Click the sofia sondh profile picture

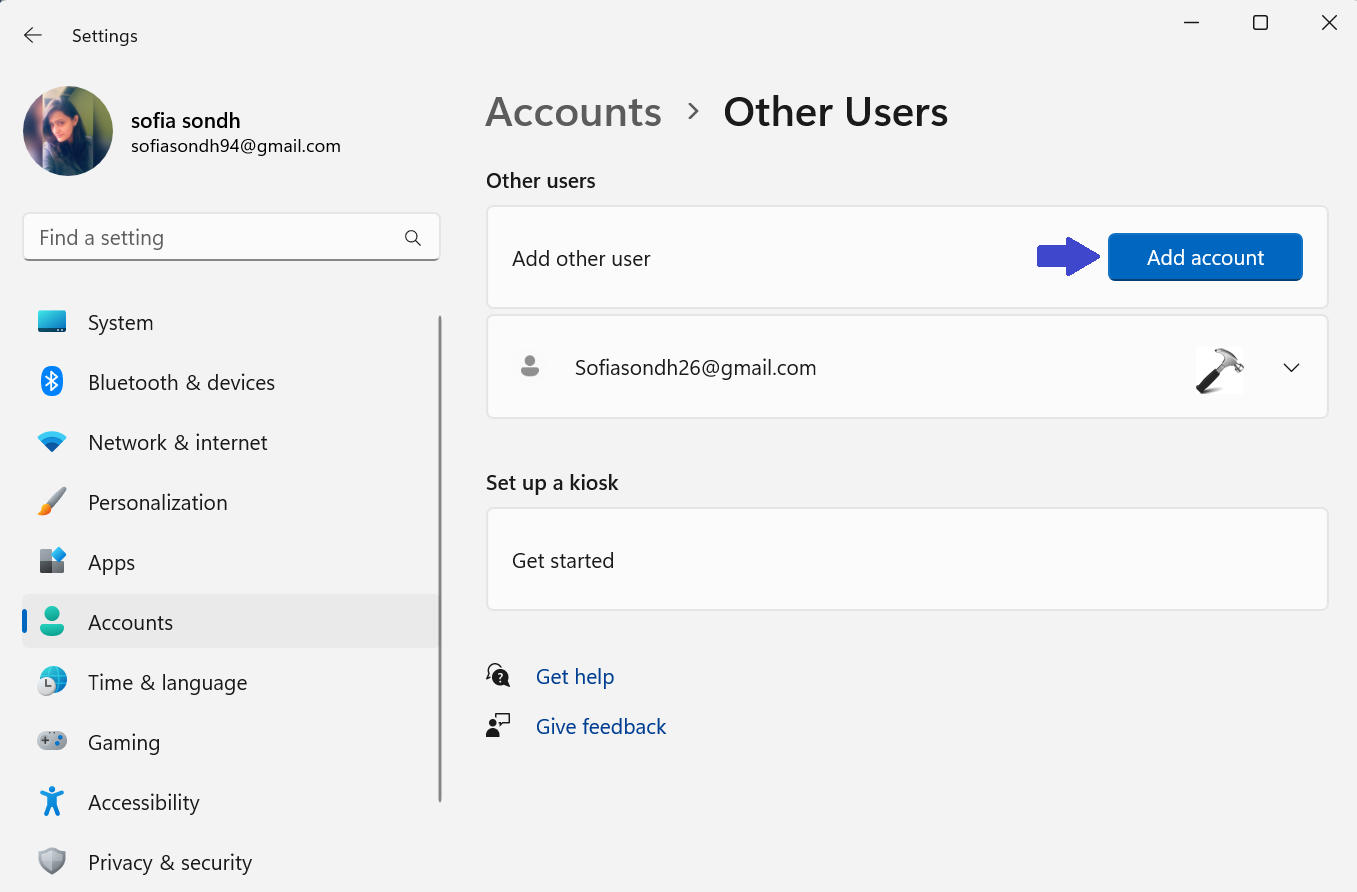click(68, 131)
